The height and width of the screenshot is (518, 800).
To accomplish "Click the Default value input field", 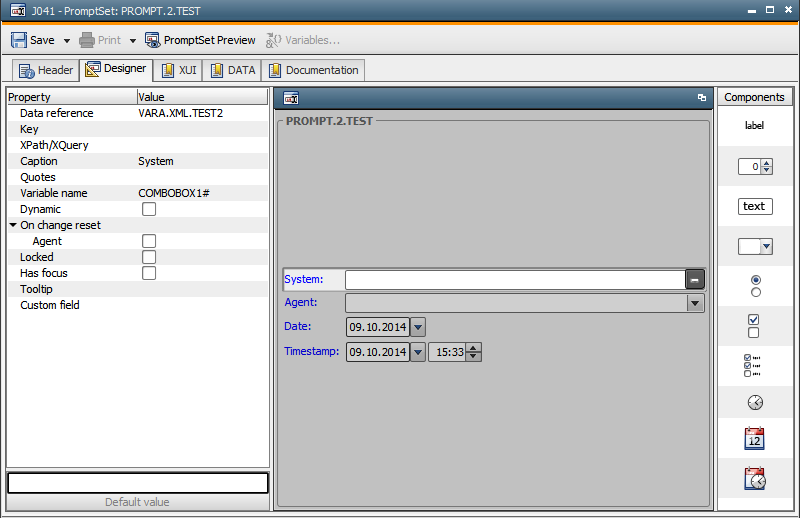I will pos(138,483).
